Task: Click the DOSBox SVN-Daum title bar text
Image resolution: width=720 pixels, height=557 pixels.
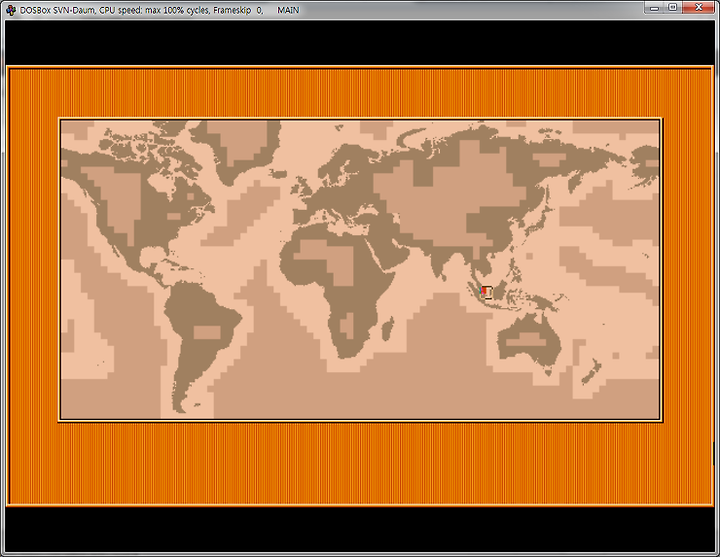Action: (x=159, y=10)
